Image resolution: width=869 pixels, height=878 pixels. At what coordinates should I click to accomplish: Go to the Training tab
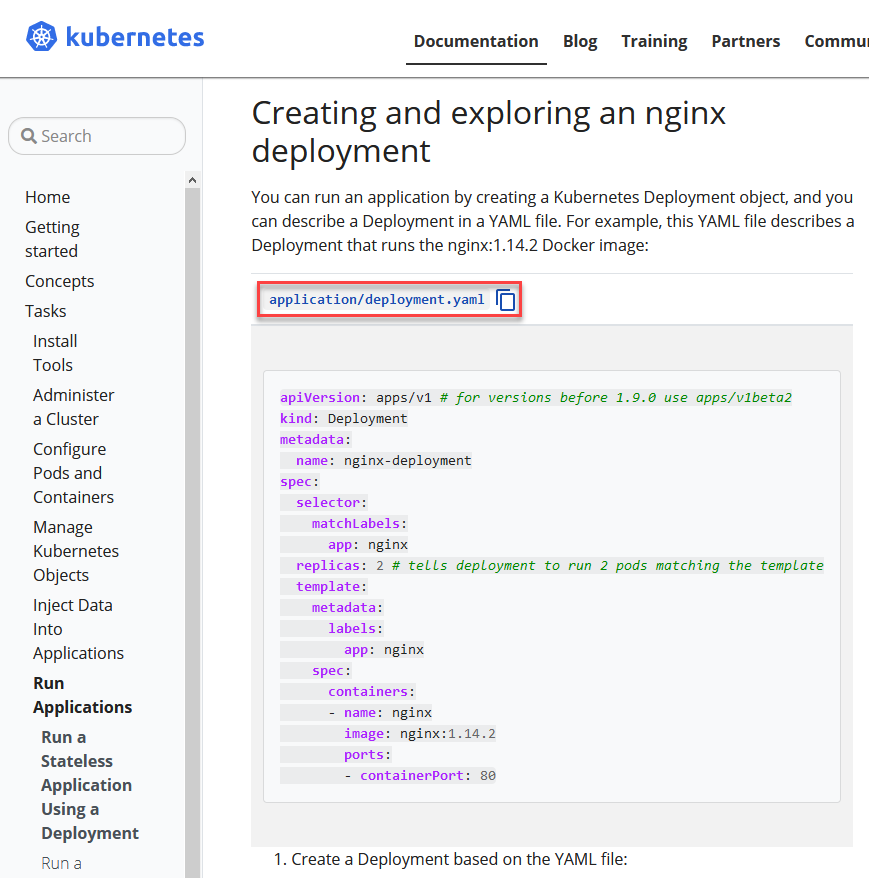pyautogui.click(x=654, y=41)
